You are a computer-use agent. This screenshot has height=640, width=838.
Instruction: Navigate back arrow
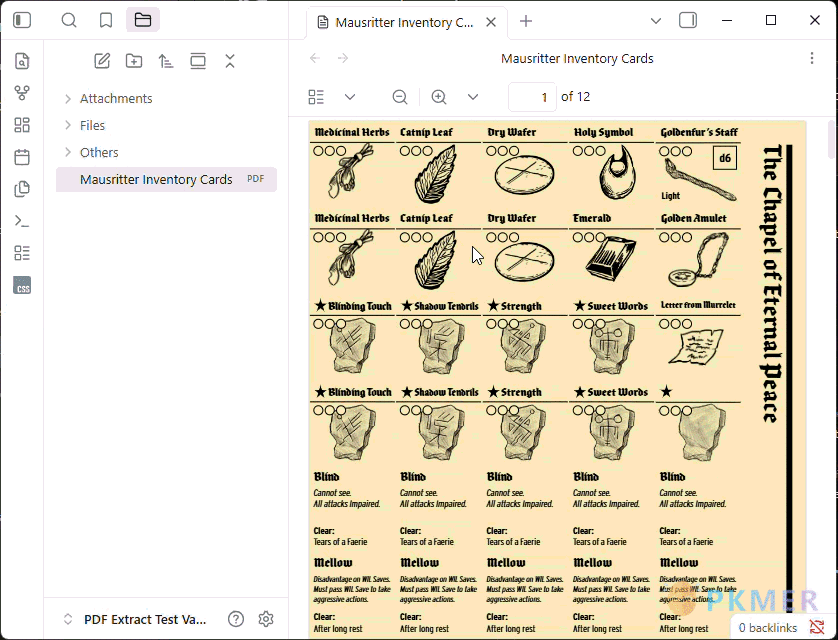point(315,58)
